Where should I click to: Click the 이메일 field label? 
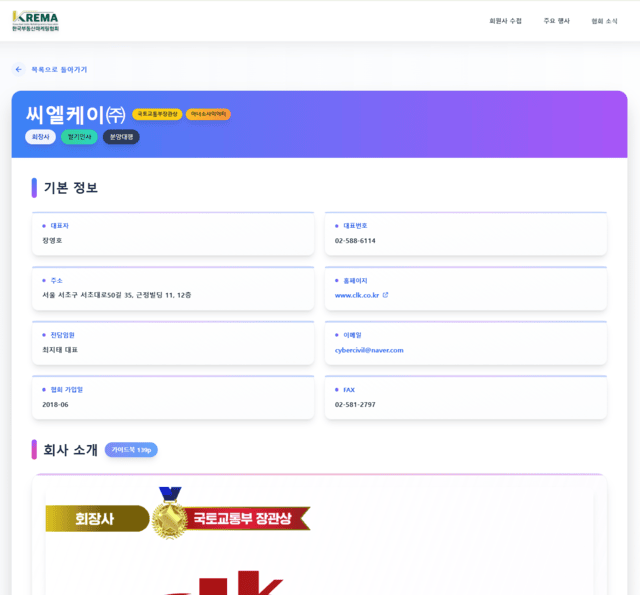(352, 335)
